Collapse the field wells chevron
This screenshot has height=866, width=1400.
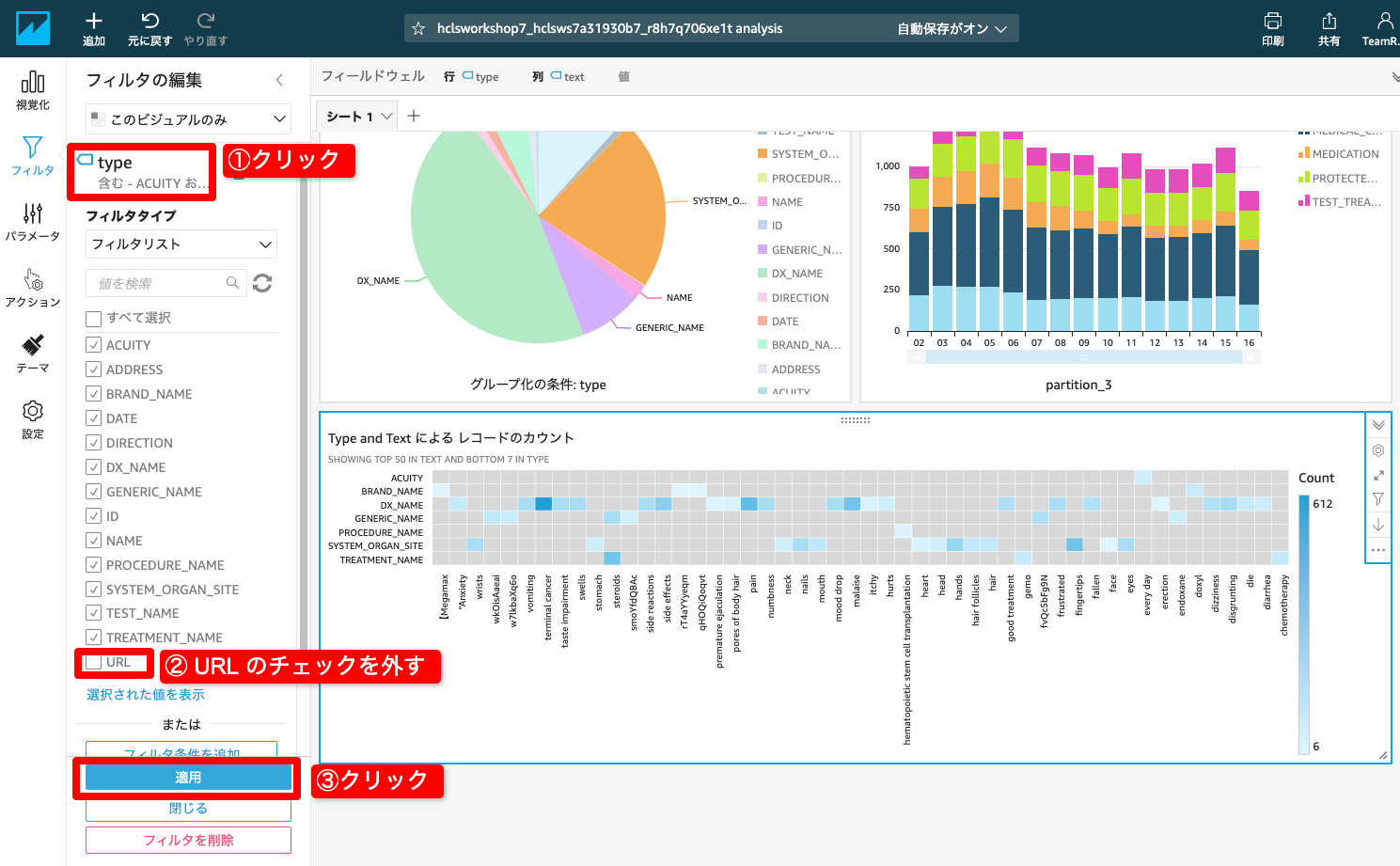(1394, 77)
